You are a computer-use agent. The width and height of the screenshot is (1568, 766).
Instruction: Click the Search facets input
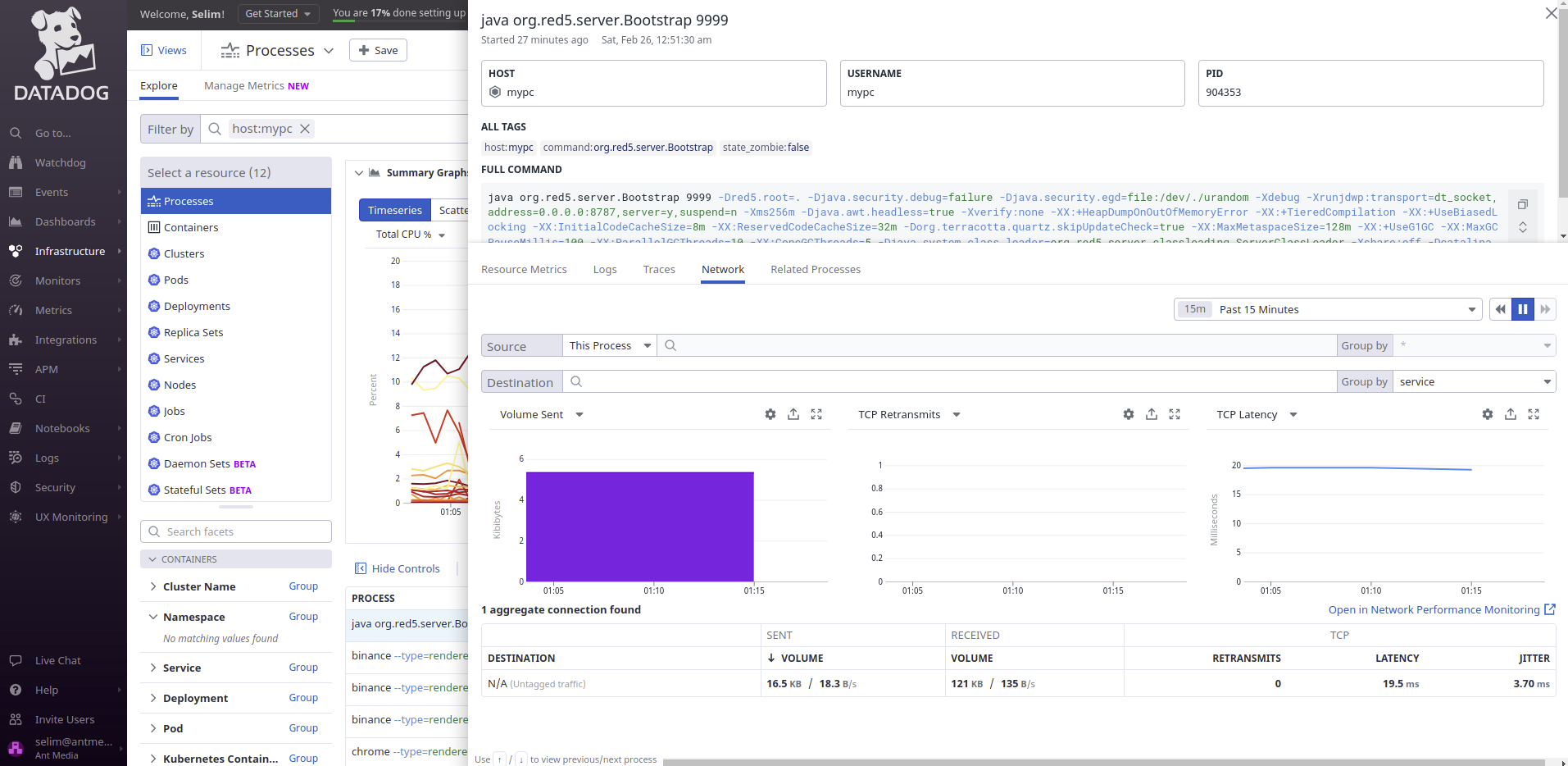[236, 531]
